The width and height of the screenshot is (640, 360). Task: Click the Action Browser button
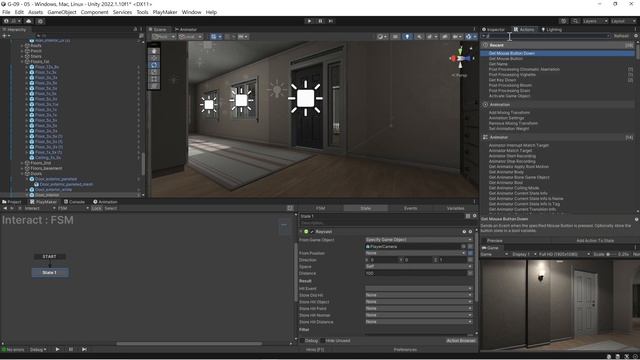coord(461,340)
